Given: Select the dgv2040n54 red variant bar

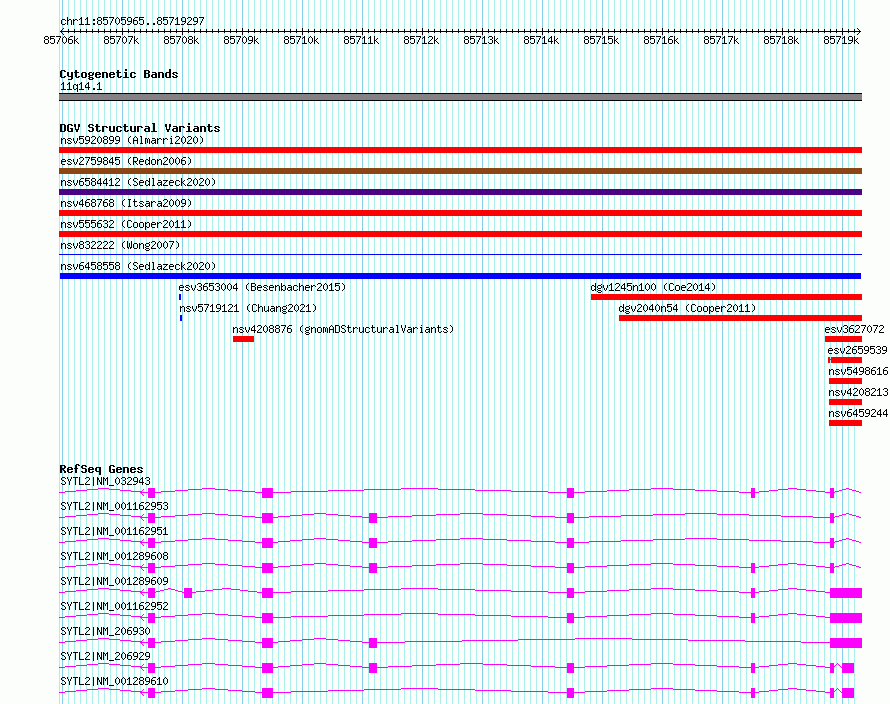Looking at the screenshot, I should (741, 318).
